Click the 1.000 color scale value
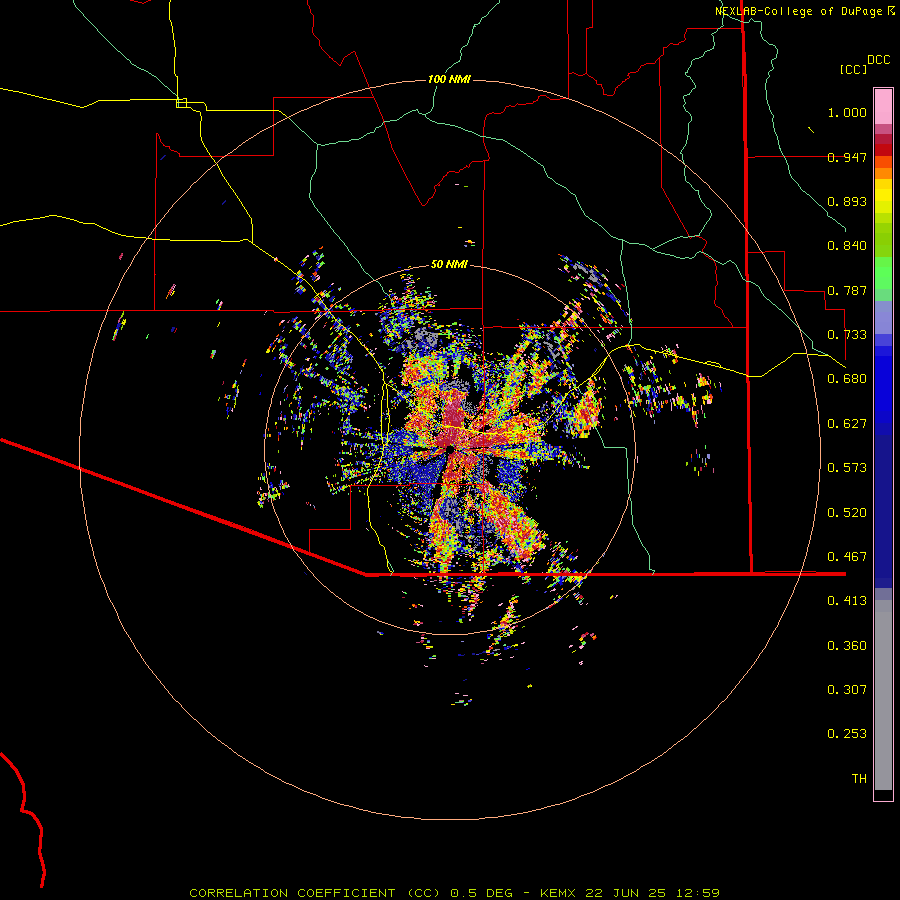This screenshot has height=900, width=900. point(847,112)
